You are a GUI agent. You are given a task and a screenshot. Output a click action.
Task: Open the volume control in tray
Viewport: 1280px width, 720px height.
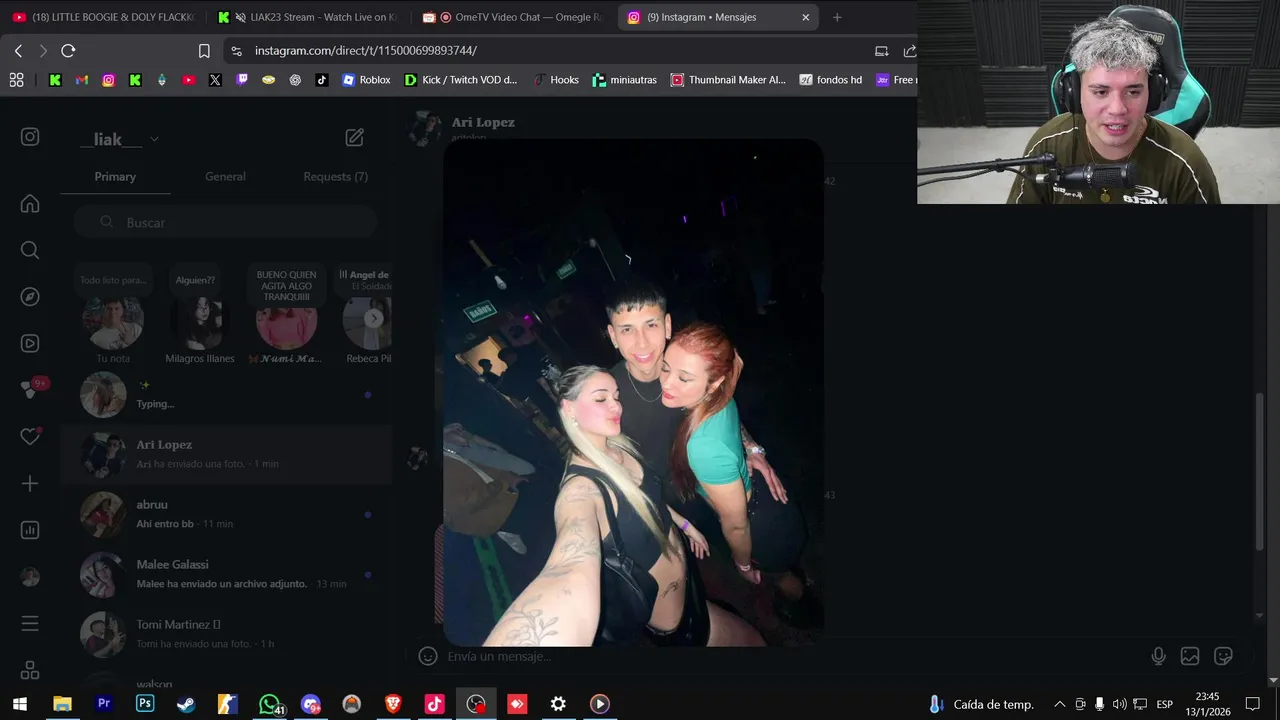coord(1119,704)
